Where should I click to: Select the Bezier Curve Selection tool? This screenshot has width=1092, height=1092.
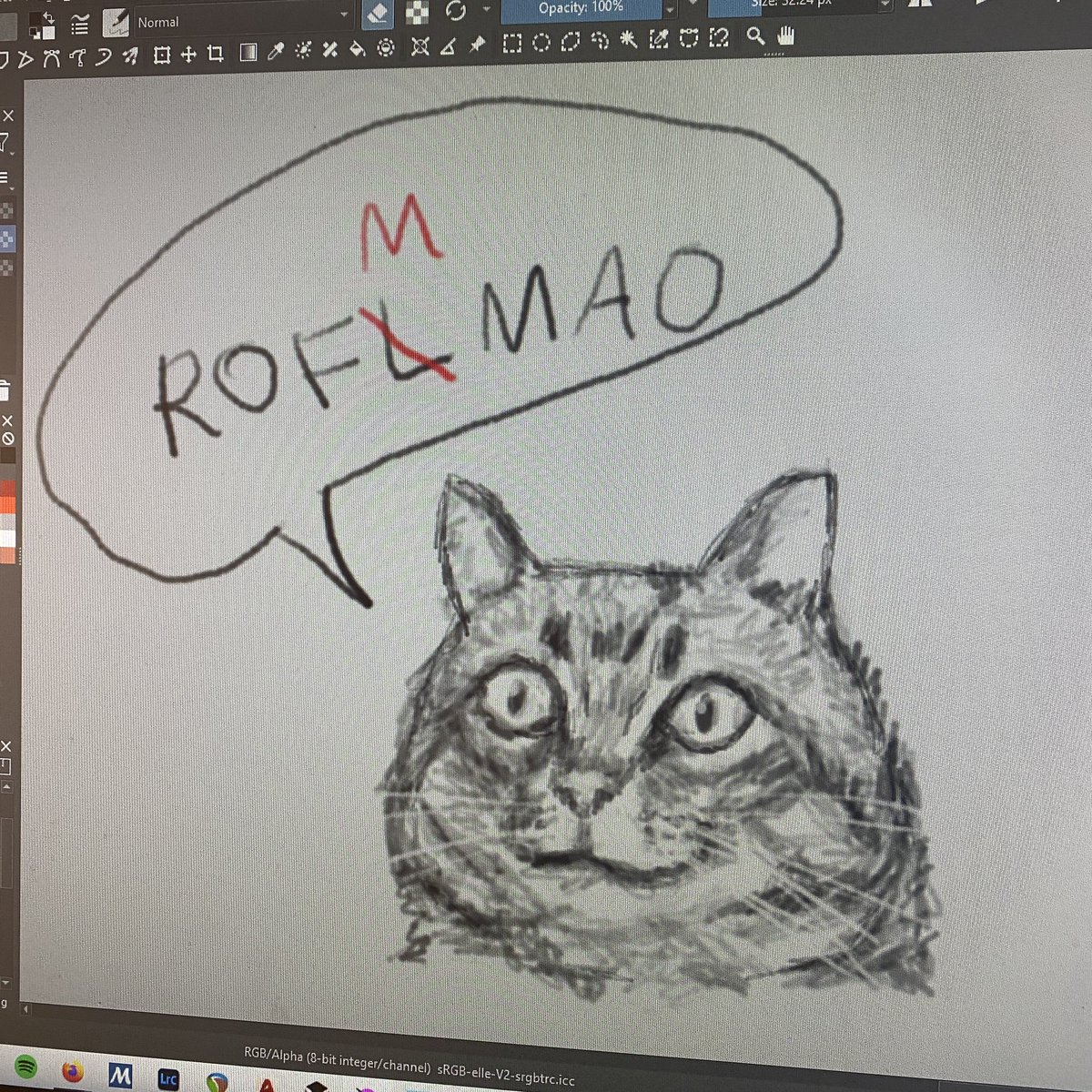(688, 38)
